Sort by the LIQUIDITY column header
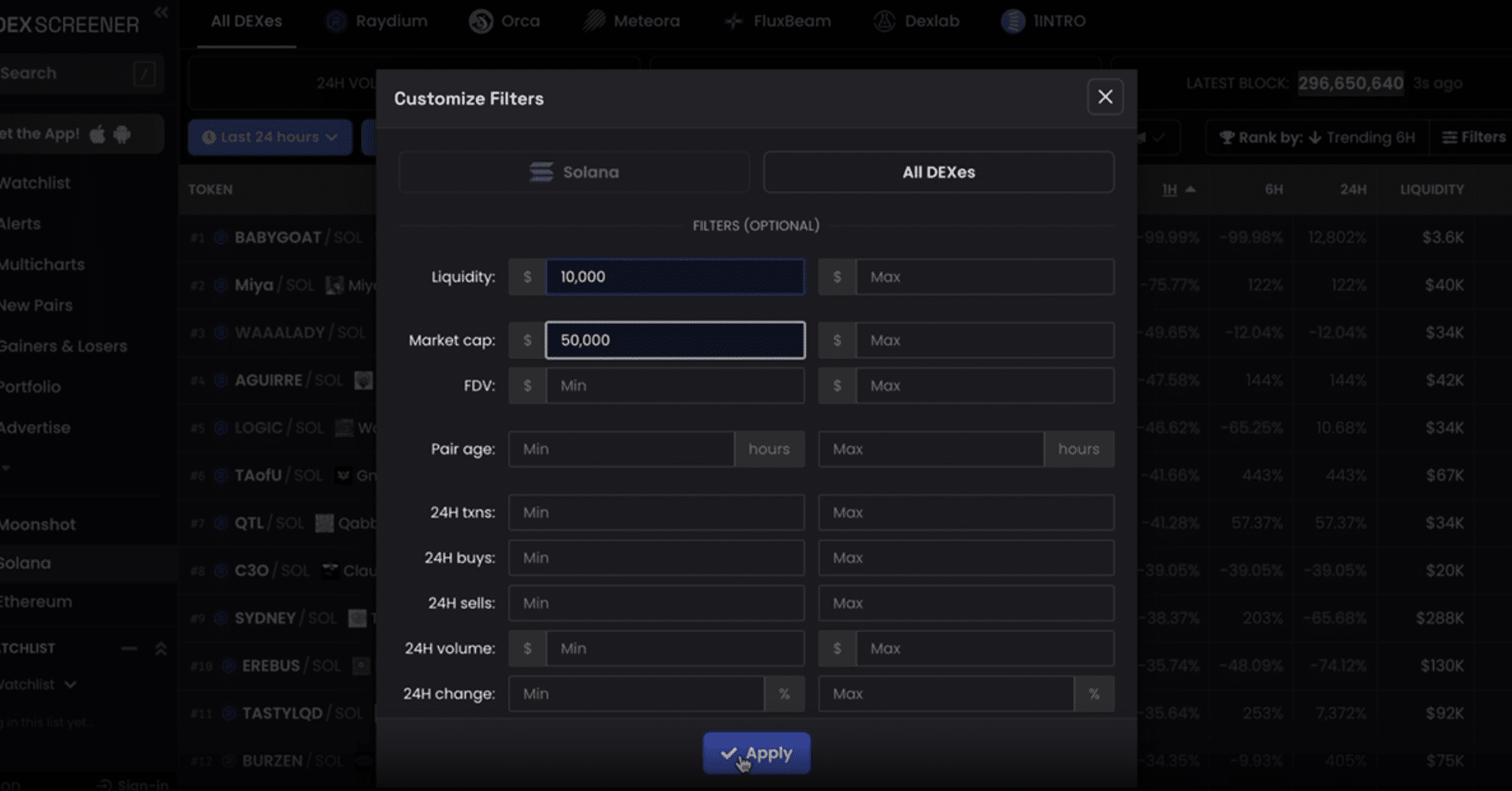The width and height of the screenshot is (1512, 791). coord(1432,190)
